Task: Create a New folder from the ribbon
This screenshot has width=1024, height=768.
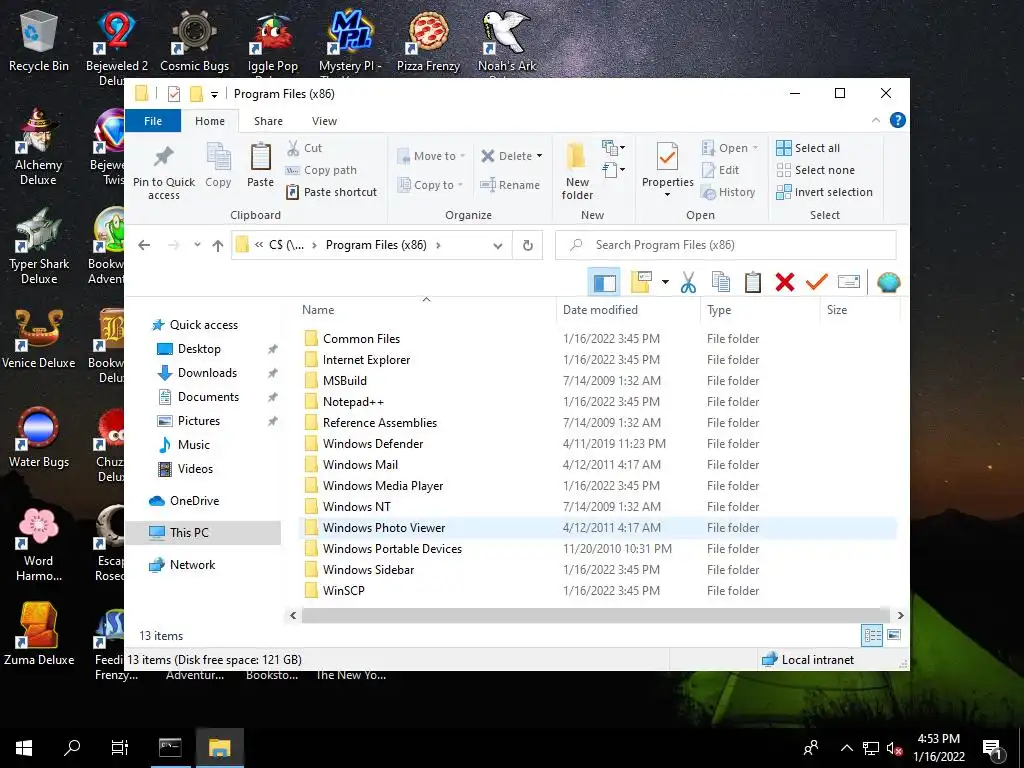Action: (577, 171)
